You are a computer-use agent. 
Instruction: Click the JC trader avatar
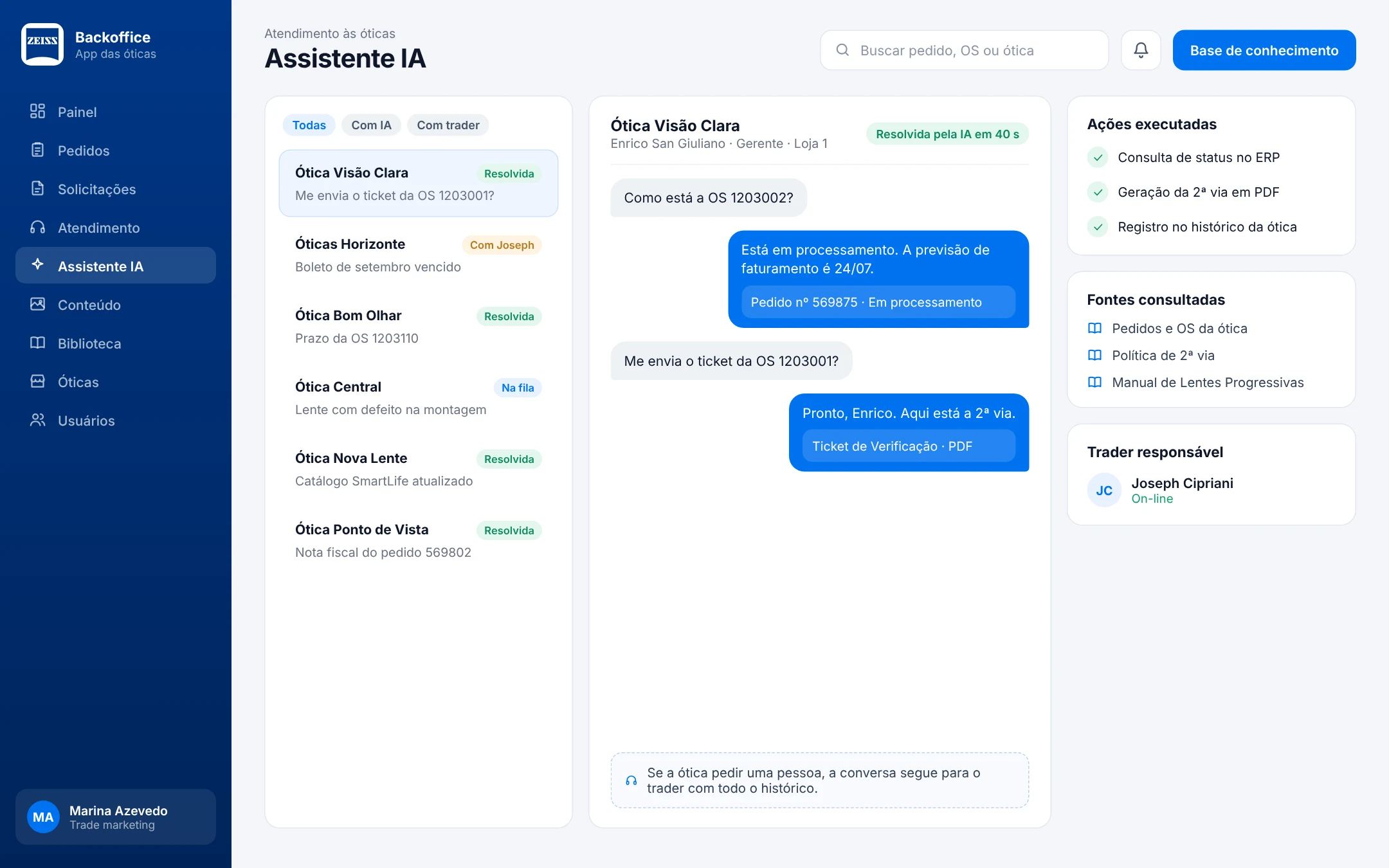[x=1104, y=491]
